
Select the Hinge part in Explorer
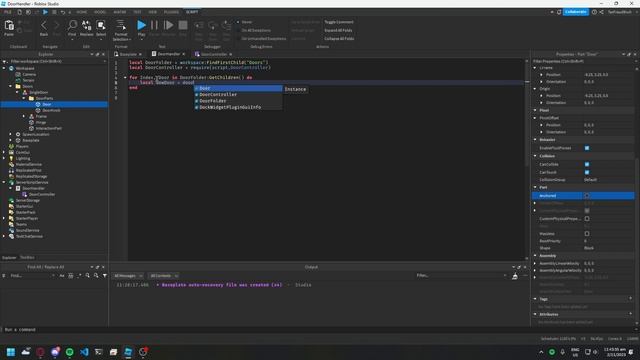[x=41, y=122]
